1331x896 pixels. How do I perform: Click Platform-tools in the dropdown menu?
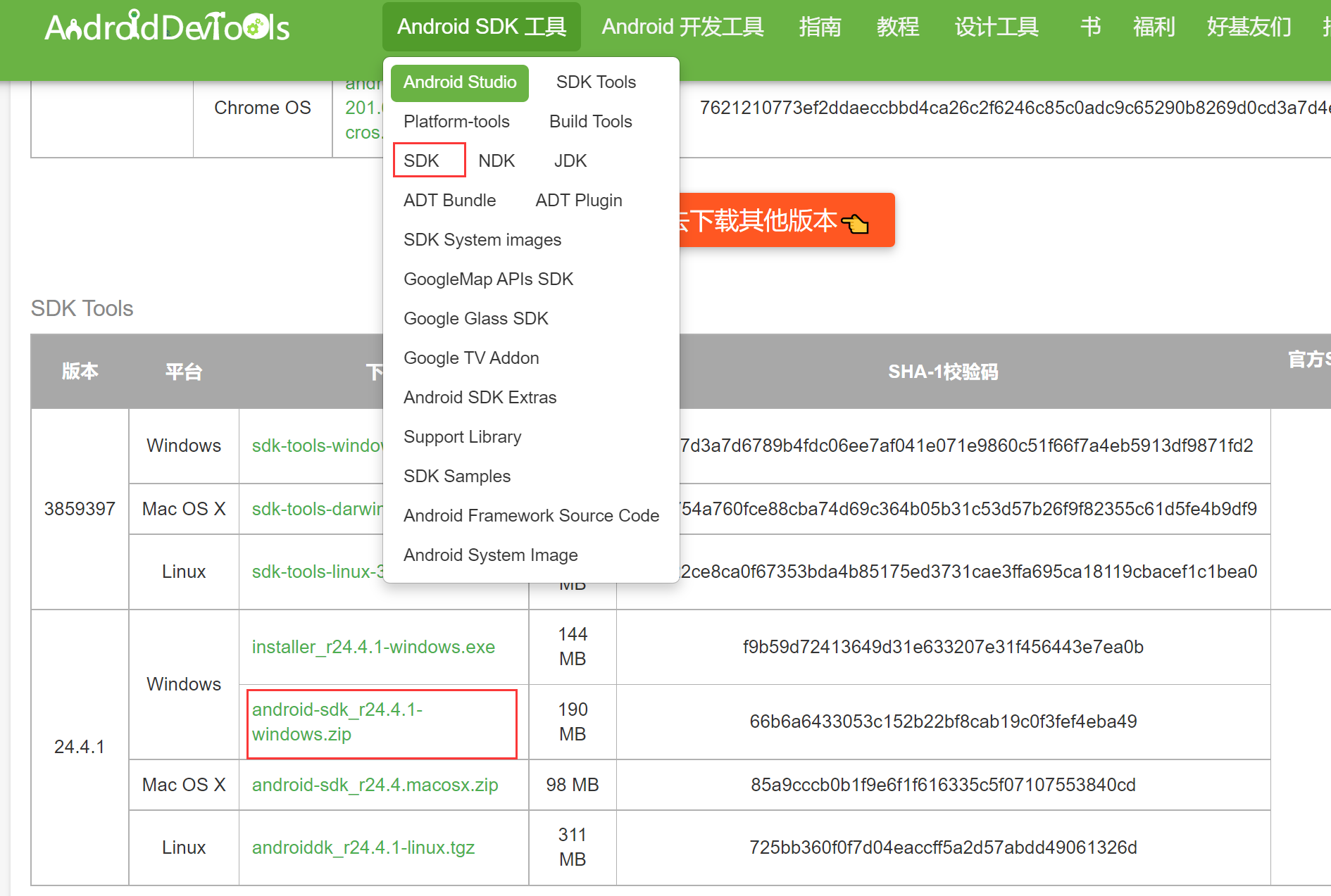[x=456, y=121]
